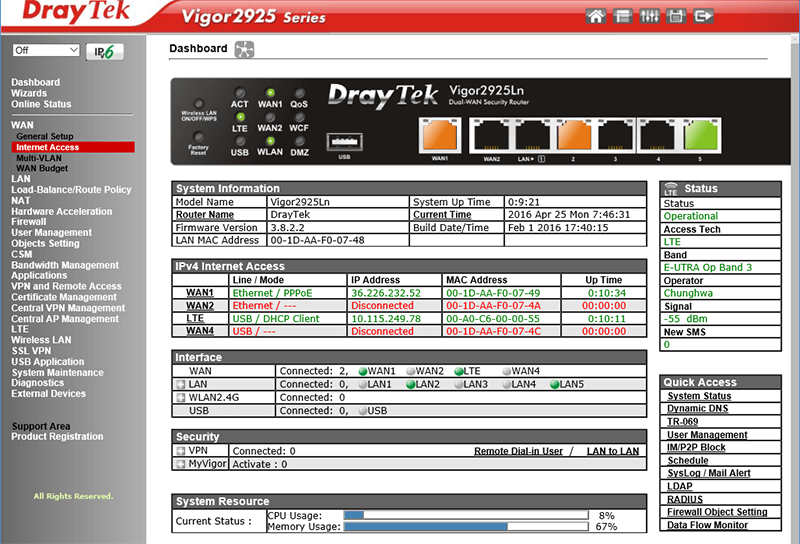Open TR-069 in Quick Access
The width and height of the screenshot is (800, 544).
(683, 422)
